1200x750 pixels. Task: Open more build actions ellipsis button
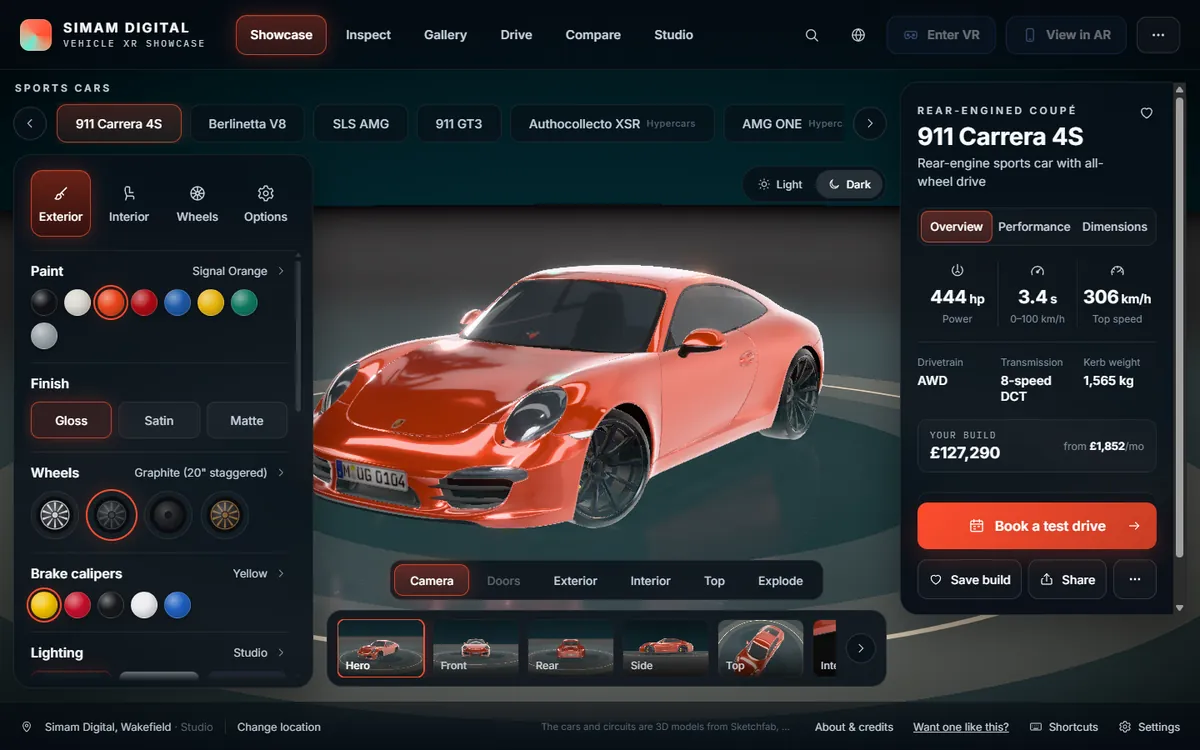pyautogui.click(x=1135, y=579)
